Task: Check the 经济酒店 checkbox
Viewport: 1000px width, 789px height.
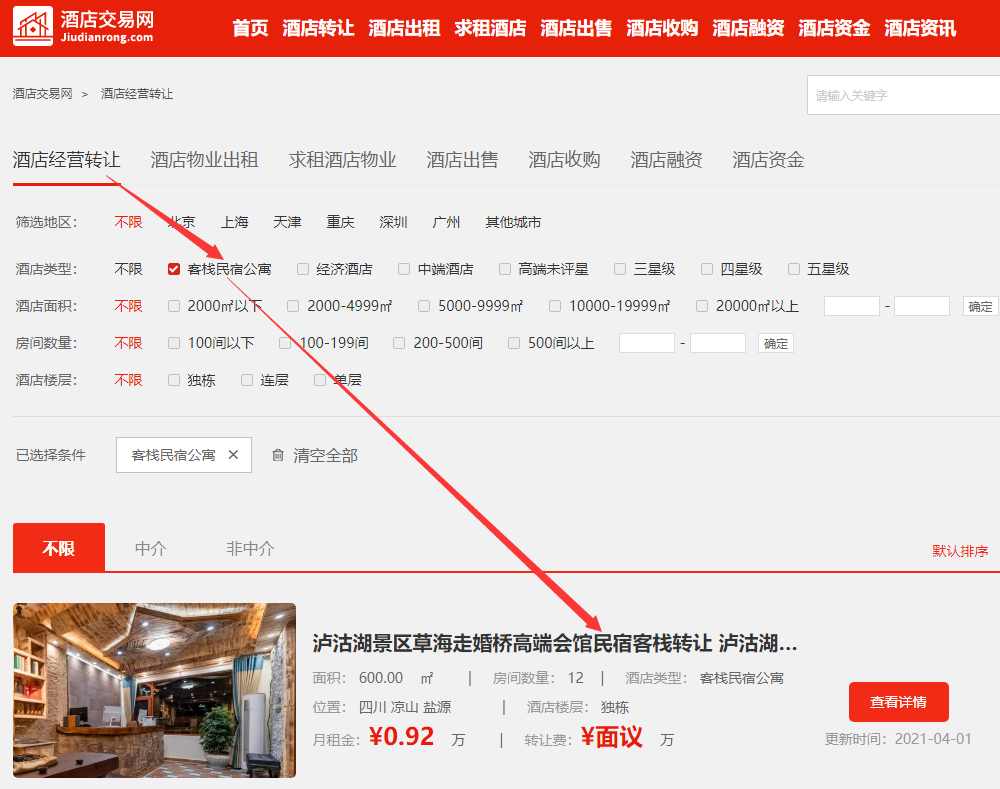Action: [x=303, y=269]
